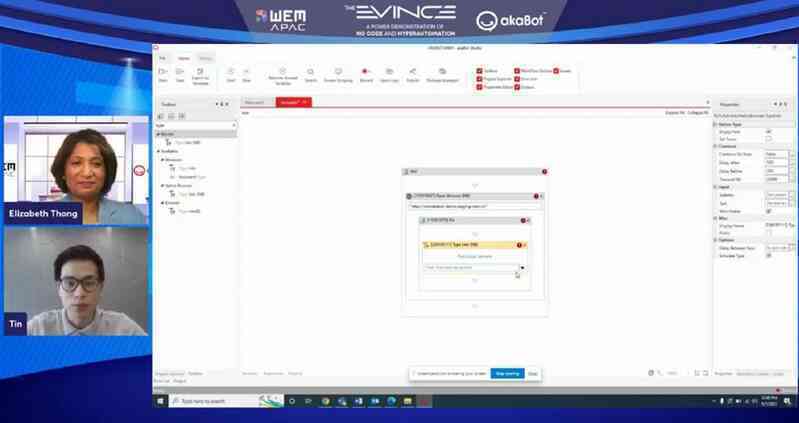Switch to the Main.xaml document tab
Image resolution: width=799 pixels, height=423 pixels.
pyautogui.click(x=254, y=102)
